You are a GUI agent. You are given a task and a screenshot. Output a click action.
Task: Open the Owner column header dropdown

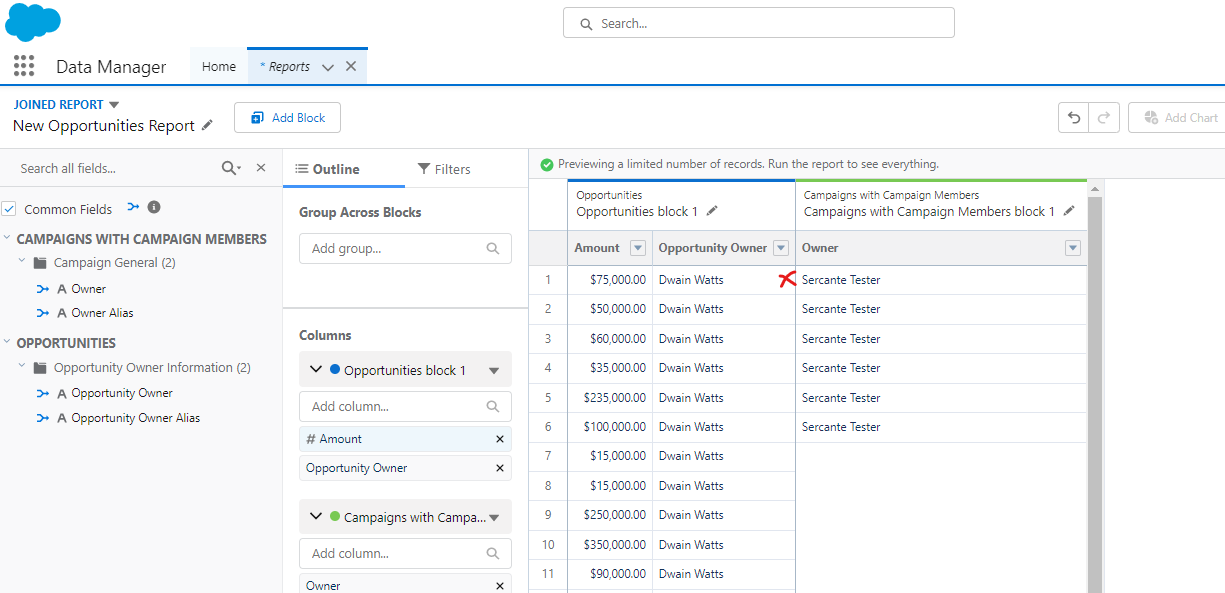(x=1073, y=248)
